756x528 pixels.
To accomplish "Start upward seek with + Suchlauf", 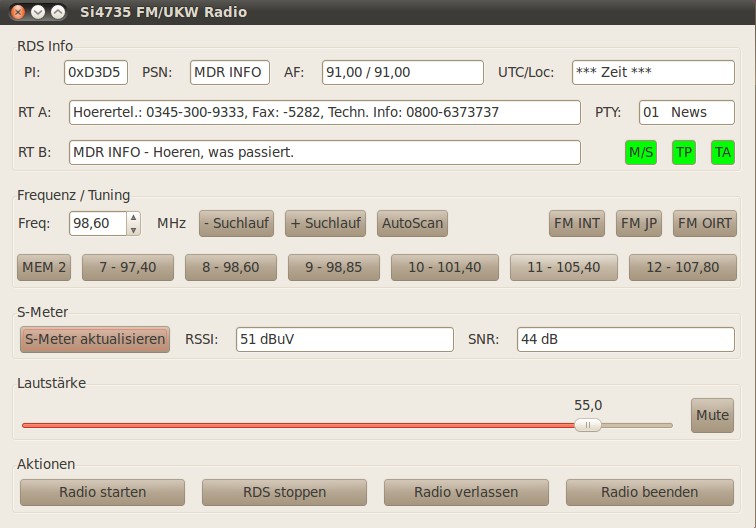I will tap(325, 223).
